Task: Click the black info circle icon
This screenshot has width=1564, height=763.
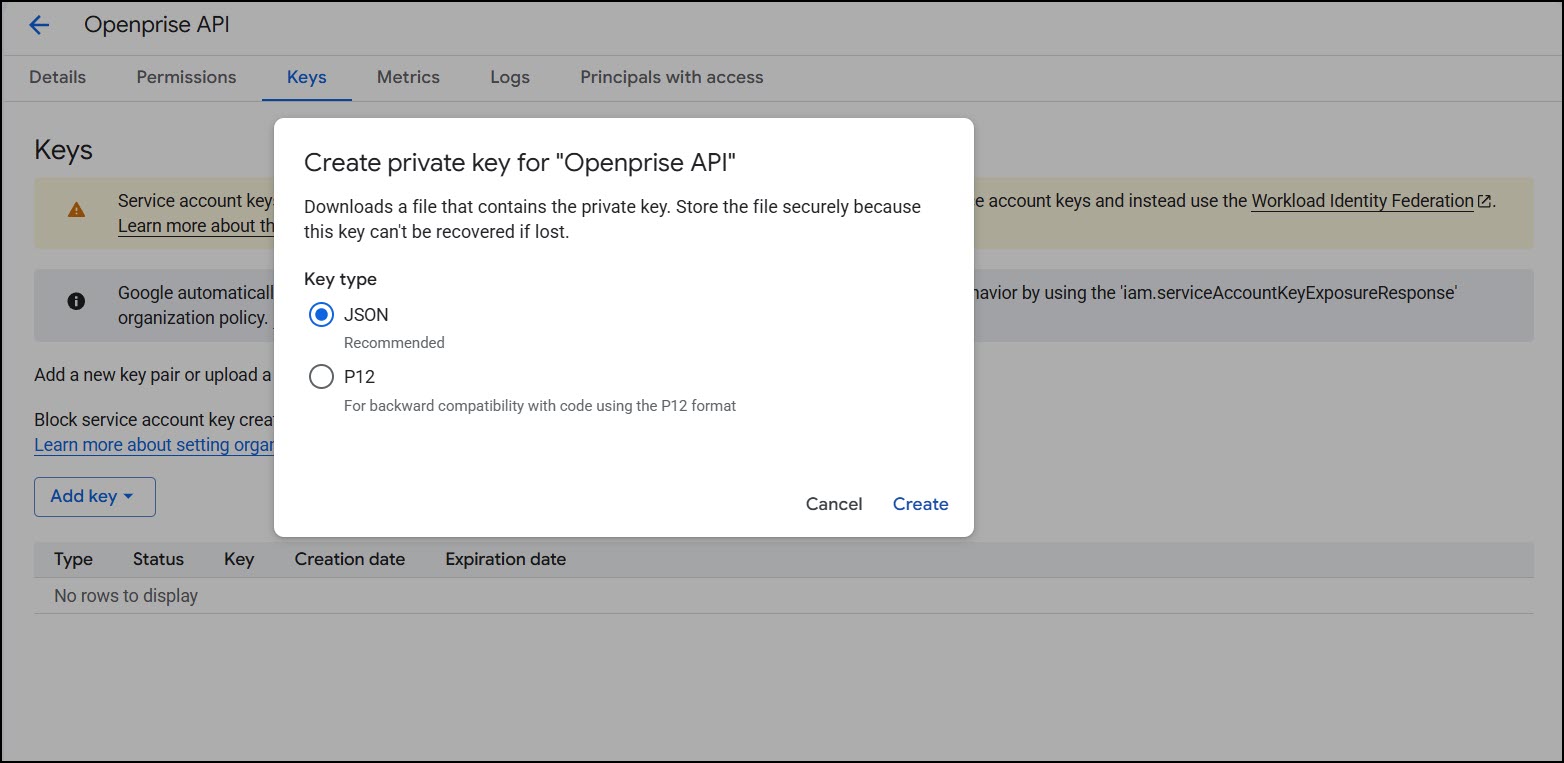Action: point(76,301)
